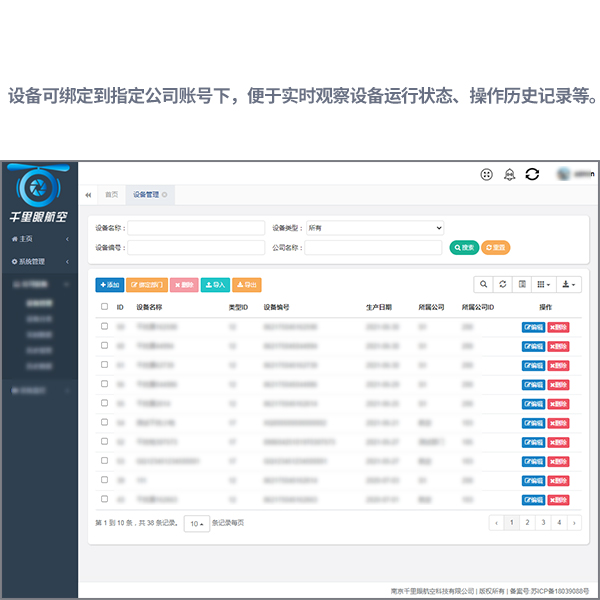Click the 千里眼航空 logo
Viewport: 600px width, 600px height.
coord(38,193)
